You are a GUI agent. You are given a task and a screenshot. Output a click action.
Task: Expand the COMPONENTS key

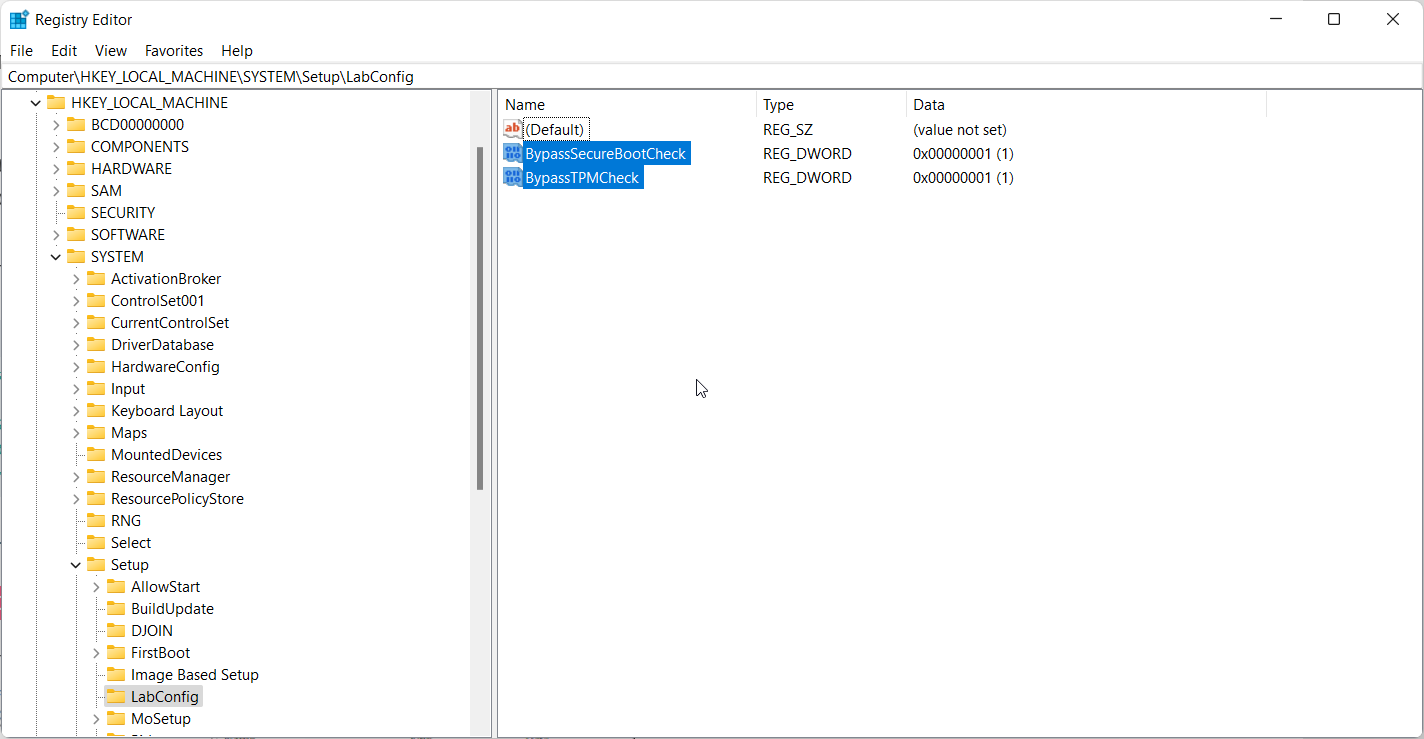tap(56, 147)
